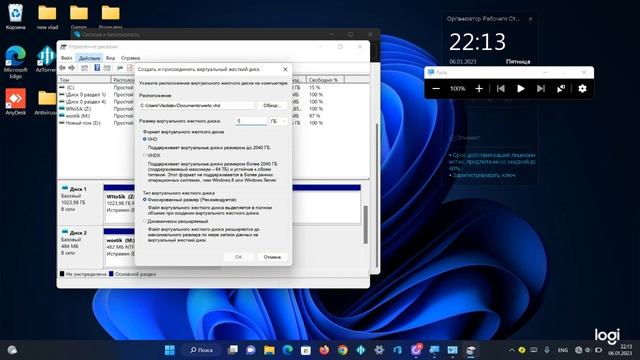Click the blue help icon in Disk Management toolbar
This screenshot has height=360, width=640.
tap(97, 68)
